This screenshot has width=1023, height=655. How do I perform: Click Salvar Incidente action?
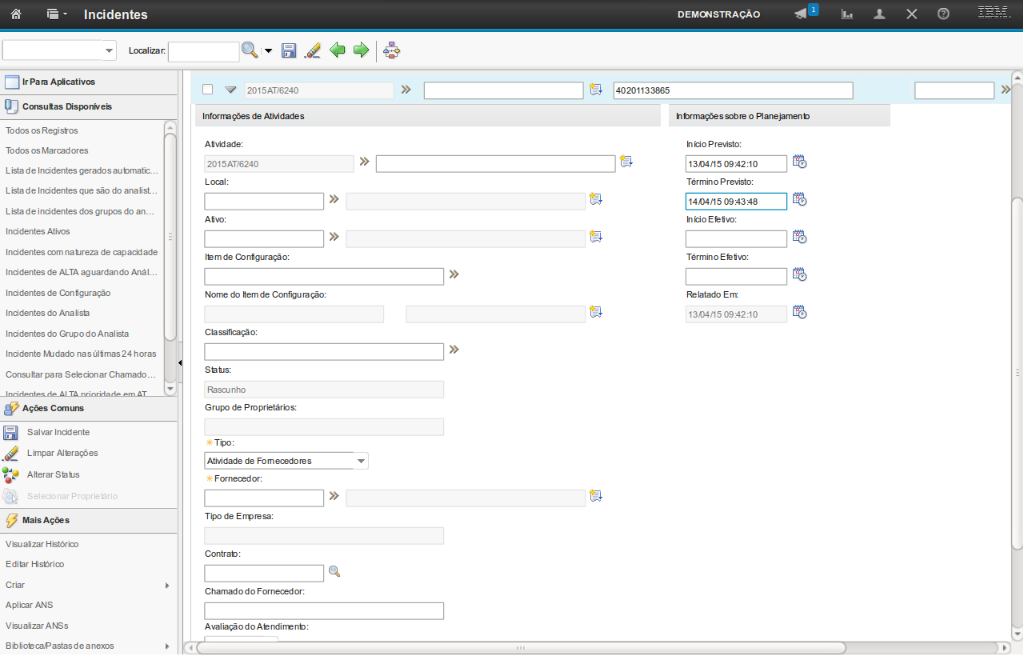[58, 432]
